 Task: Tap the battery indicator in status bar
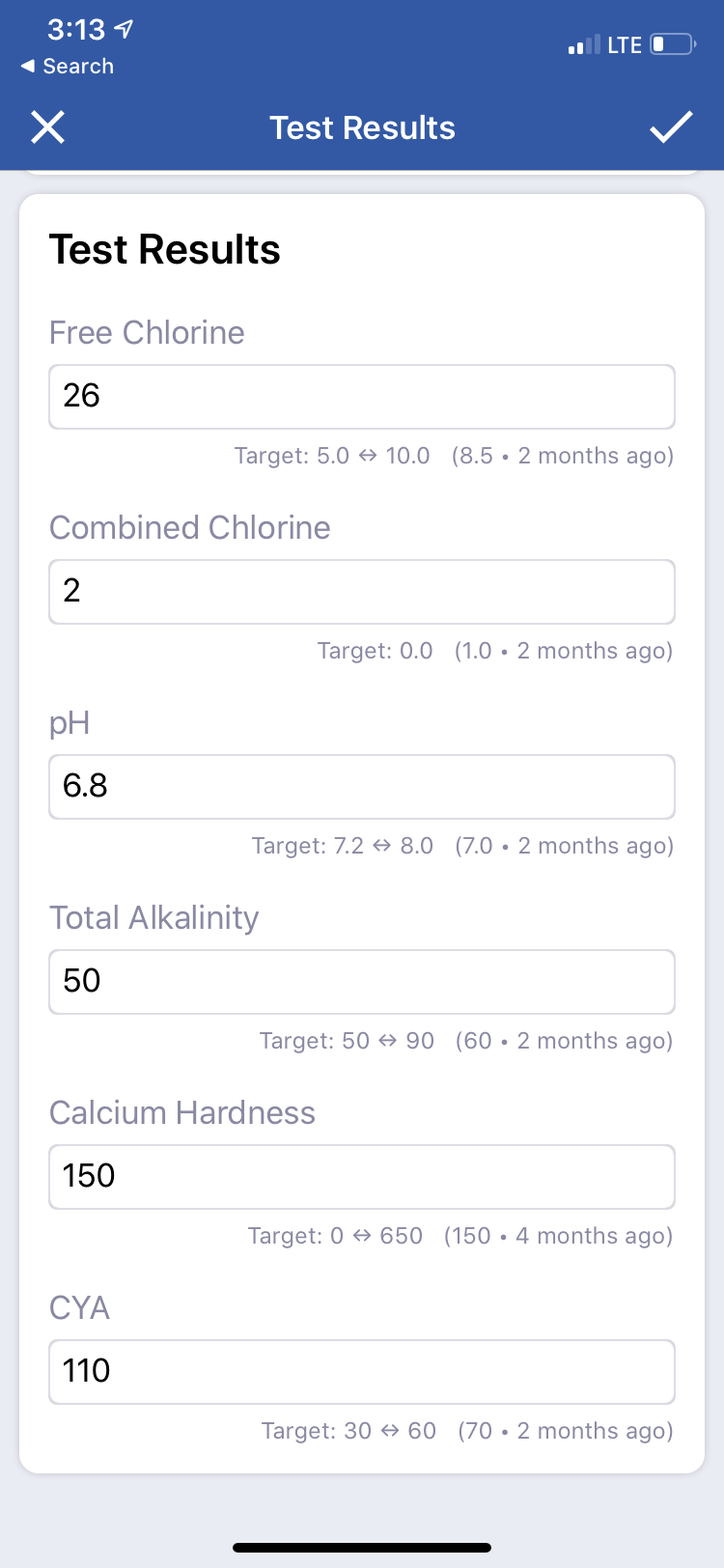click(674, 44)
